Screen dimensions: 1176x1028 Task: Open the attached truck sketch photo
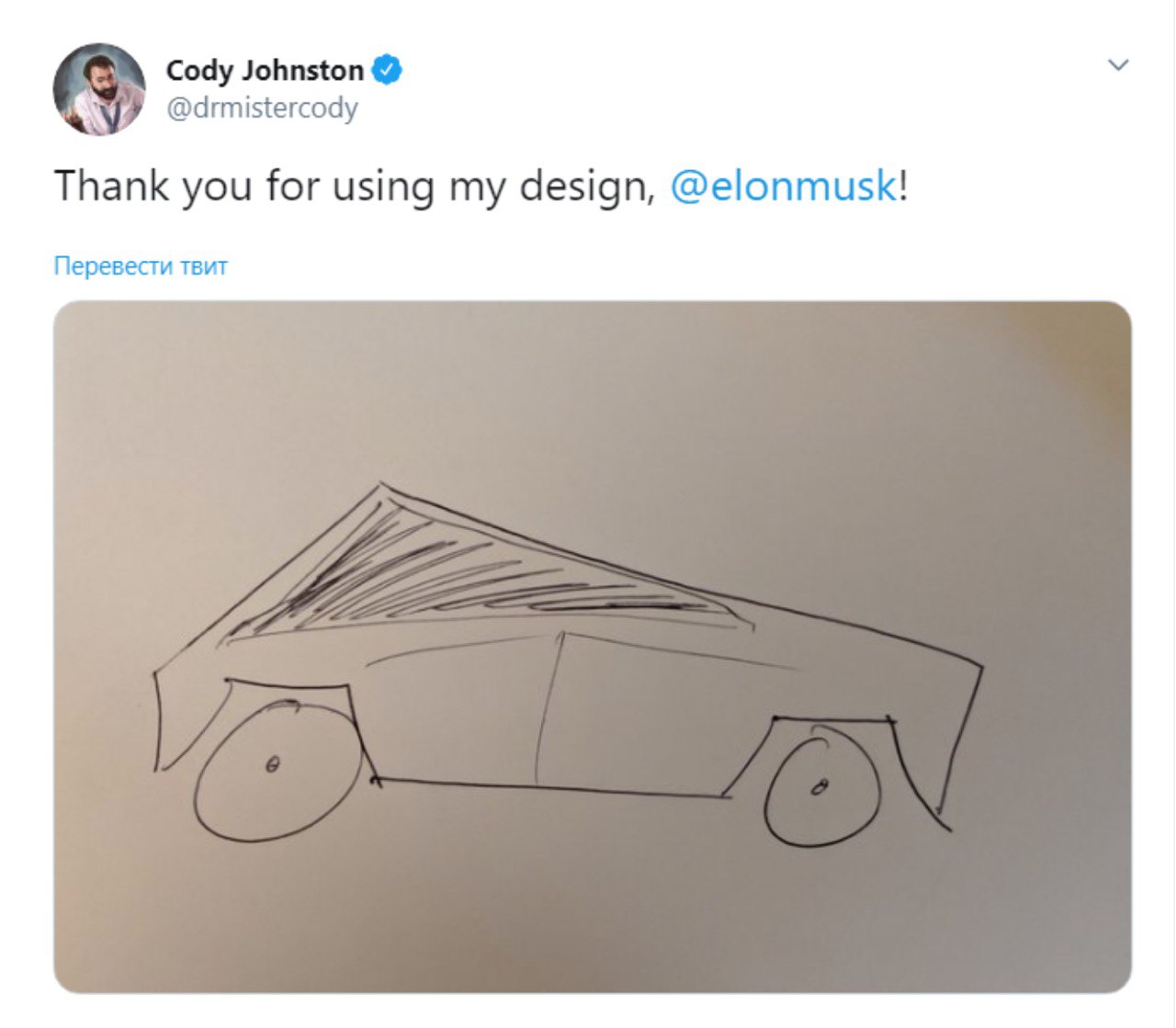click(593, 647)
